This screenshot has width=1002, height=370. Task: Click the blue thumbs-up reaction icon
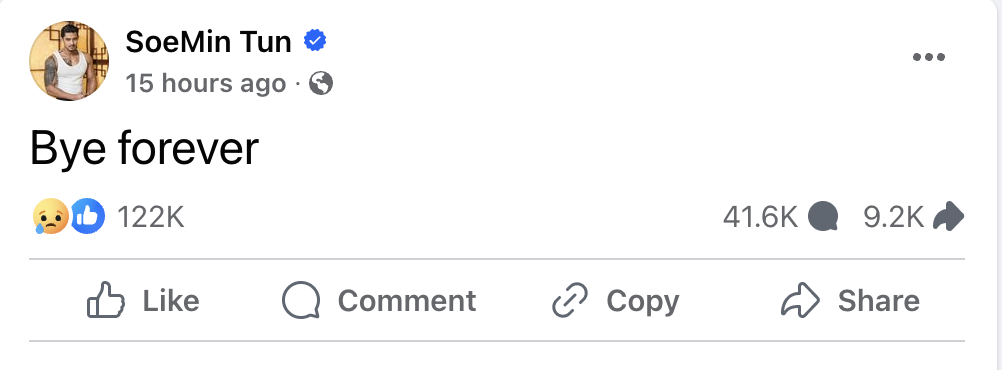click(x=88, y=216)
